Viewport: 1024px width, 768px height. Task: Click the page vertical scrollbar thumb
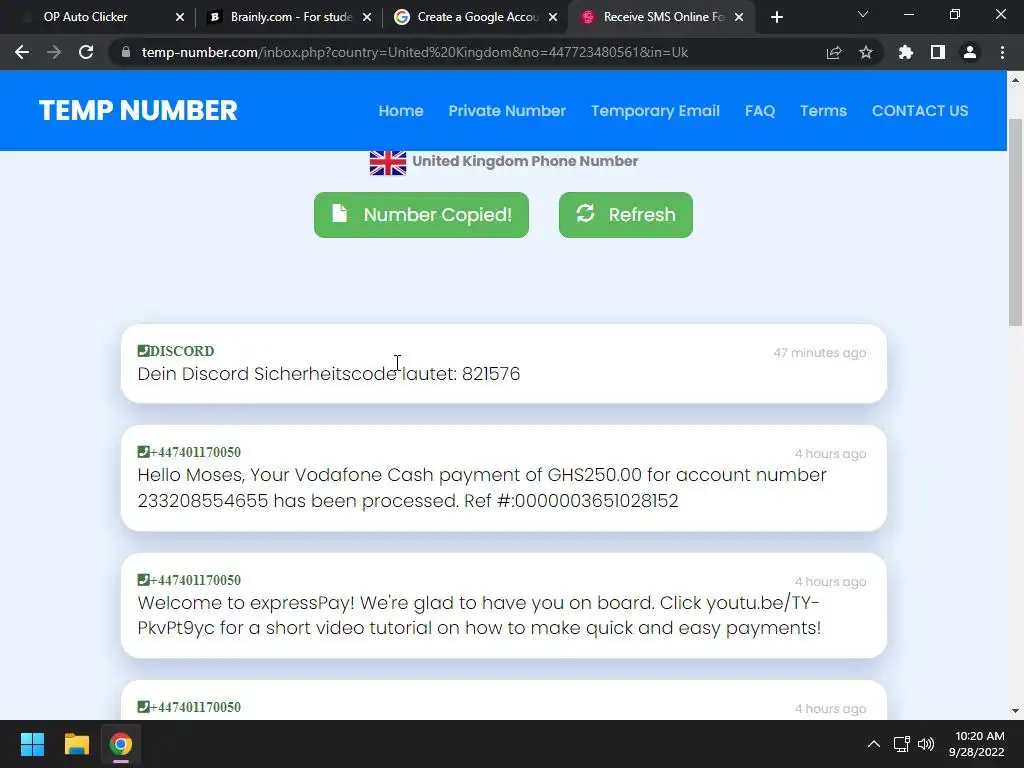(1015, 222)
